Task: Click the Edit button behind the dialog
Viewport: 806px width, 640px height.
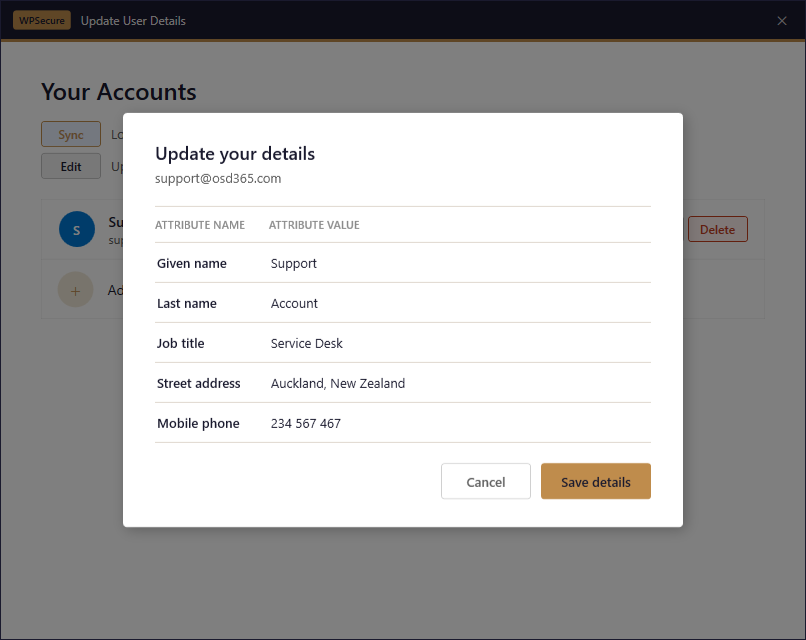Action: pyautogui.click(x=71, y=166)
